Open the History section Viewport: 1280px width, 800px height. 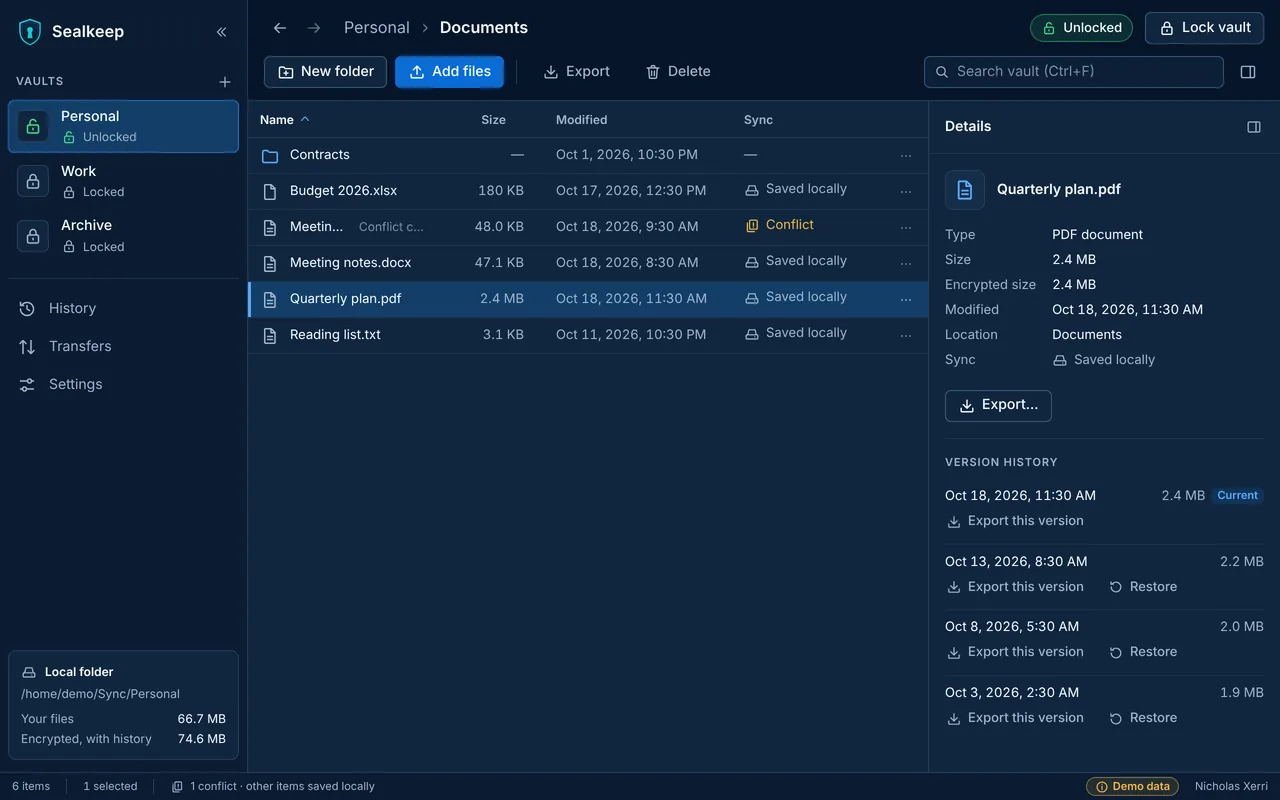124,309
